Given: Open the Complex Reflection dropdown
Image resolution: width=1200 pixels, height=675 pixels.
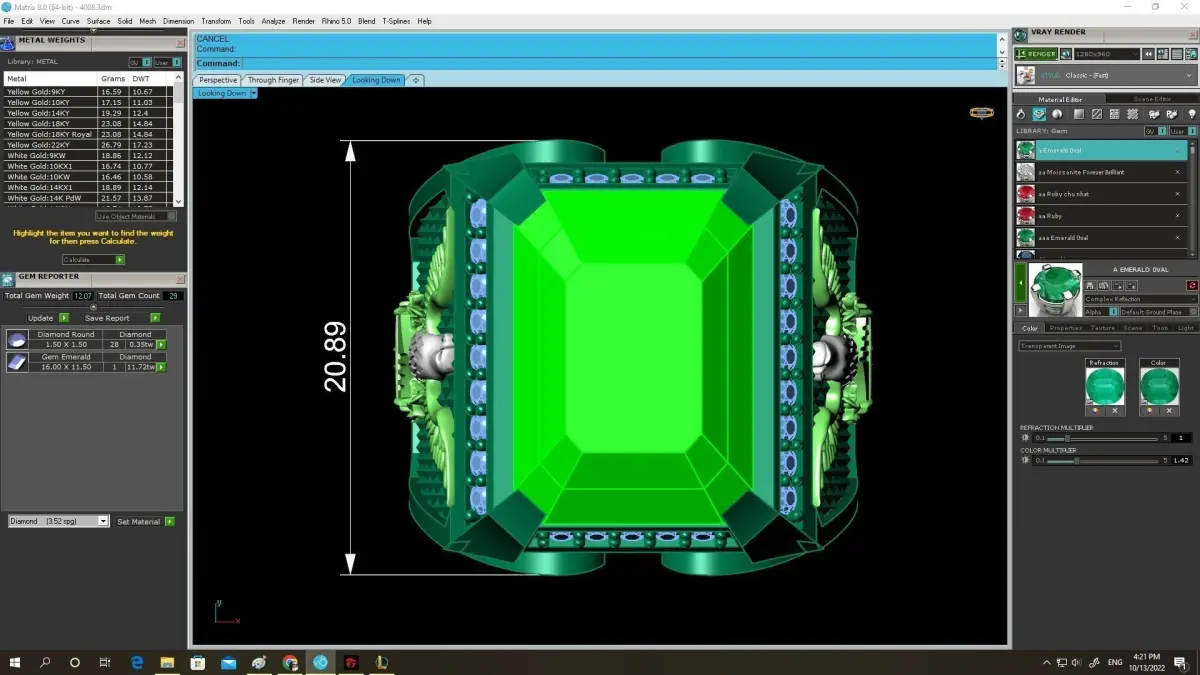Looking at the screenshot, I should [1140, 299].
